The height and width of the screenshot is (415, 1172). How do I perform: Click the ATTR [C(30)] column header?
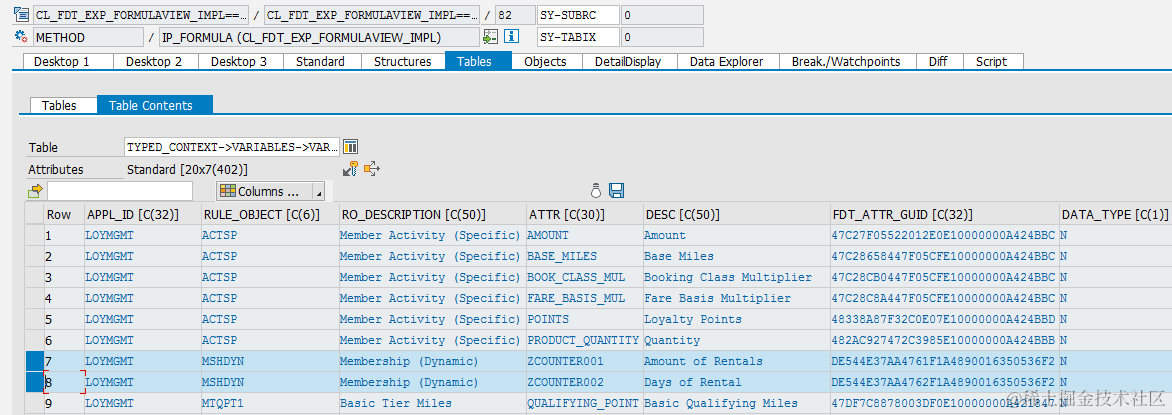coord(585,214)
